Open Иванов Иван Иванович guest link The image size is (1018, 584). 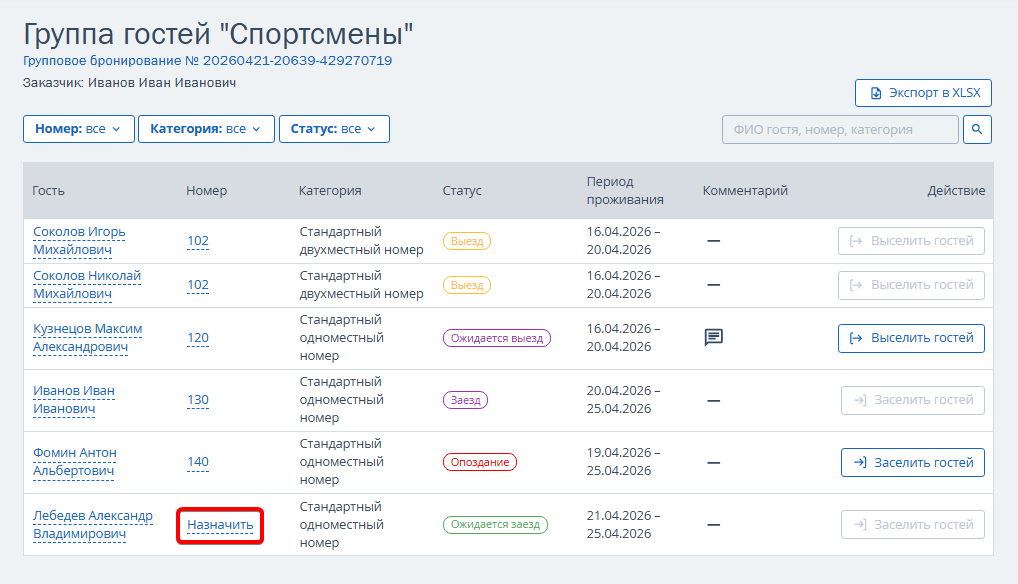[74, 400]
